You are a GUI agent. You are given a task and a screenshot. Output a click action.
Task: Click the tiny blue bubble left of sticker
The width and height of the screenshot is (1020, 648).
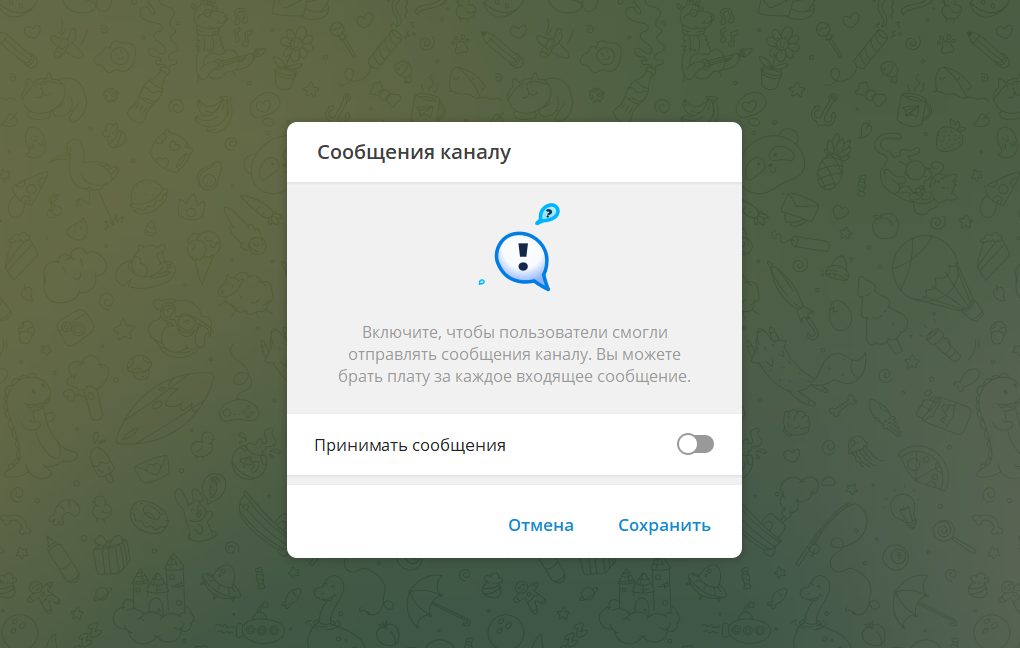pyautogui.click(x=481, y=282)
